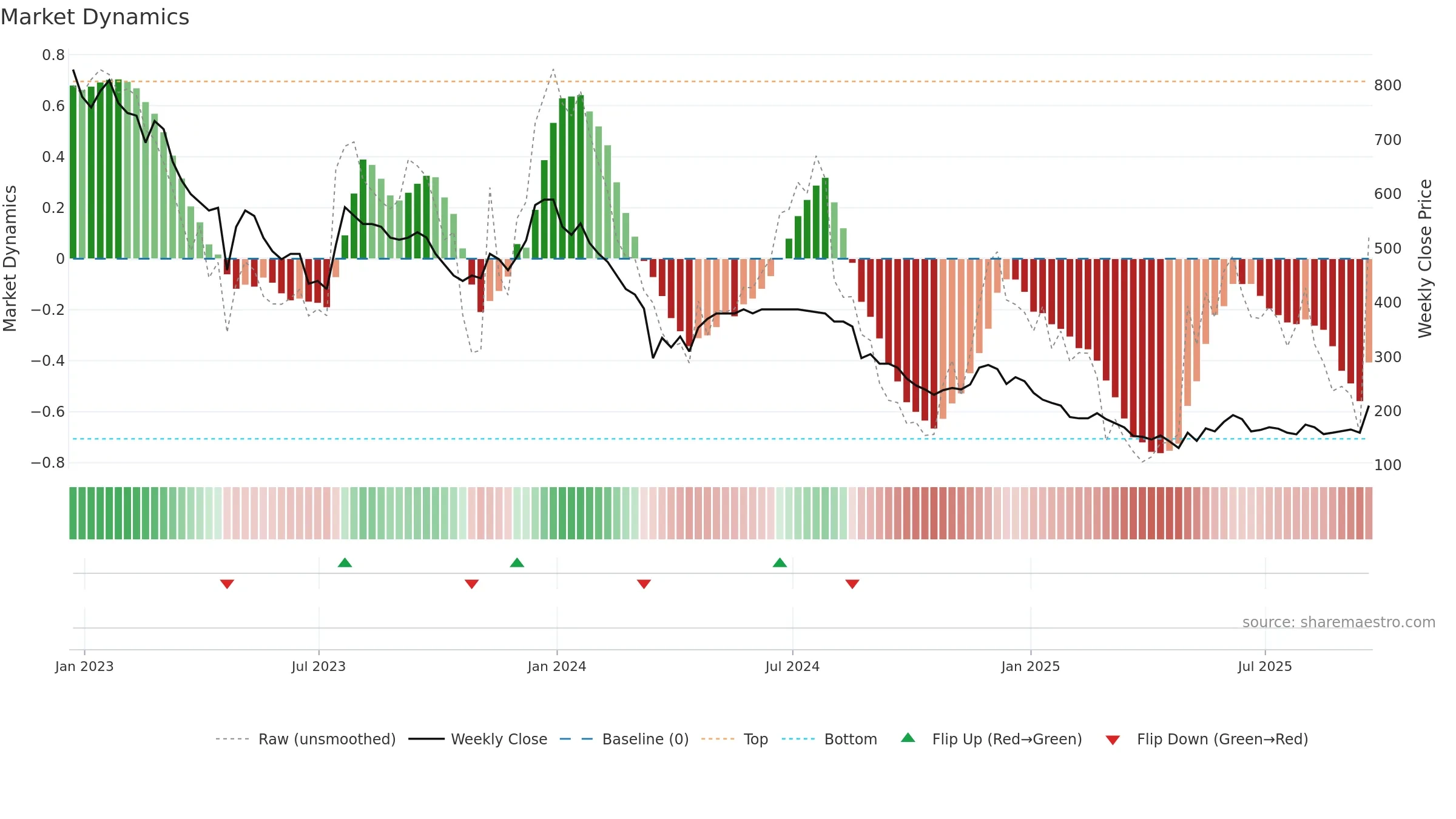This screenshot has width=1456, height=819.
Task: Click the red Flip Down legend triangle
Action: pyautogui.click(x=1113, y=740)
